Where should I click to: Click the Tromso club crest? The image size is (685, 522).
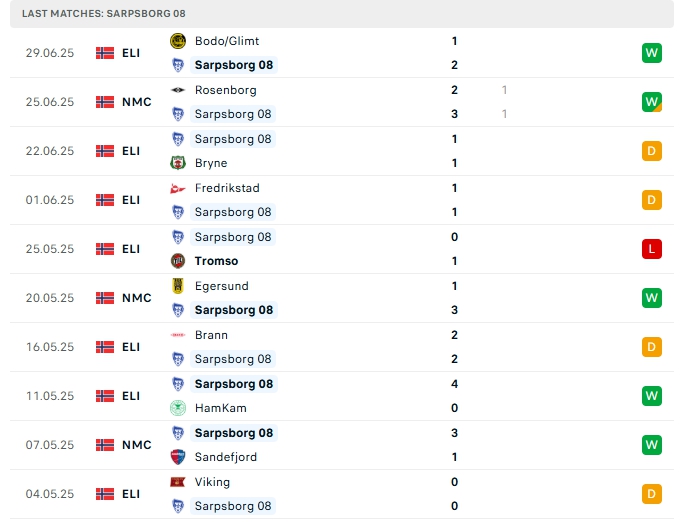pos(178,261)
